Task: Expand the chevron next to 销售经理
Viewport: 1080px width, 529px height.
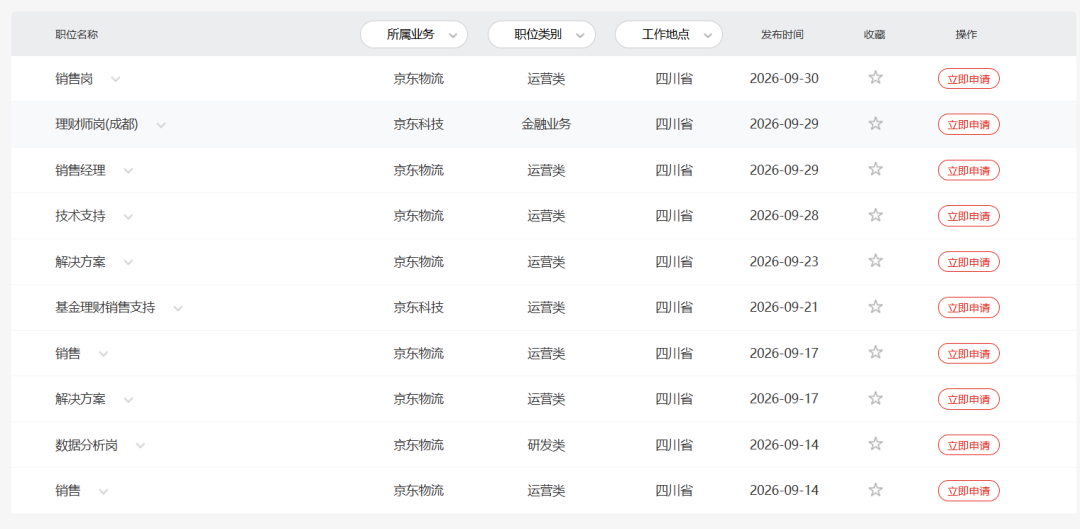Action: click(128, 171)
